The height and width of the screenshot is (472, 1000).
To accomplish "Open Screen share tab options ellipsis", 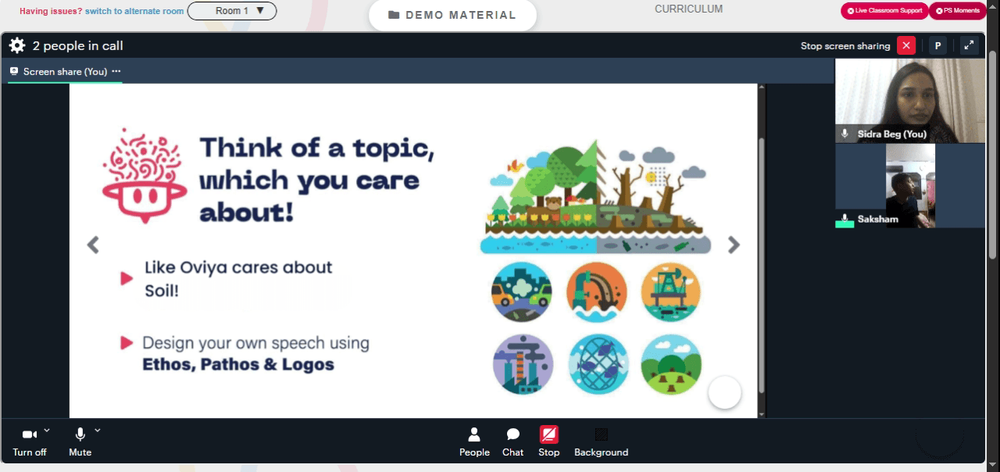I will (x=116, y=71).
